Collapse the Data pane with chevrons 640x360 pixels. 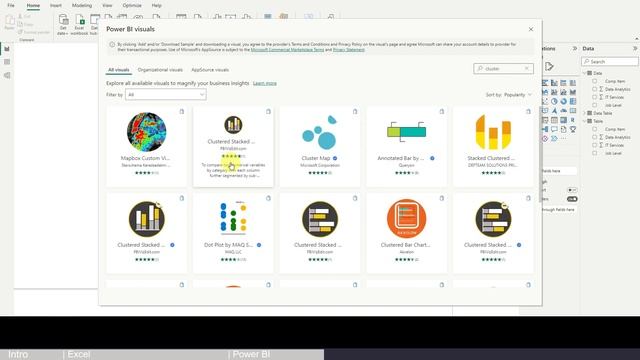point(635,48)
